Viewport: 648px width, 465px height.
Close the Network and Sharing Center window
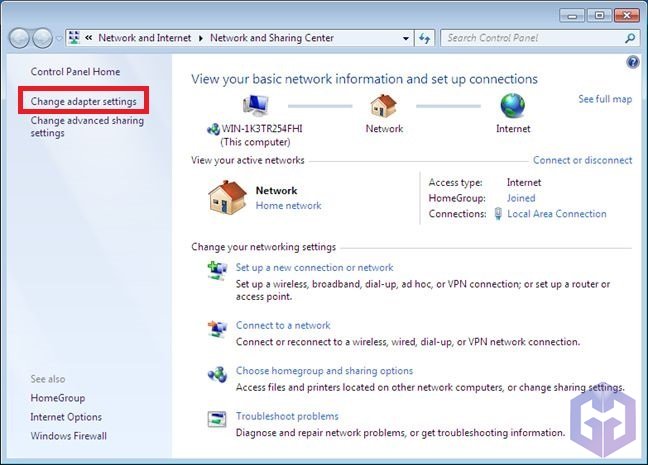pyautogui.click(x=627, y=16)
